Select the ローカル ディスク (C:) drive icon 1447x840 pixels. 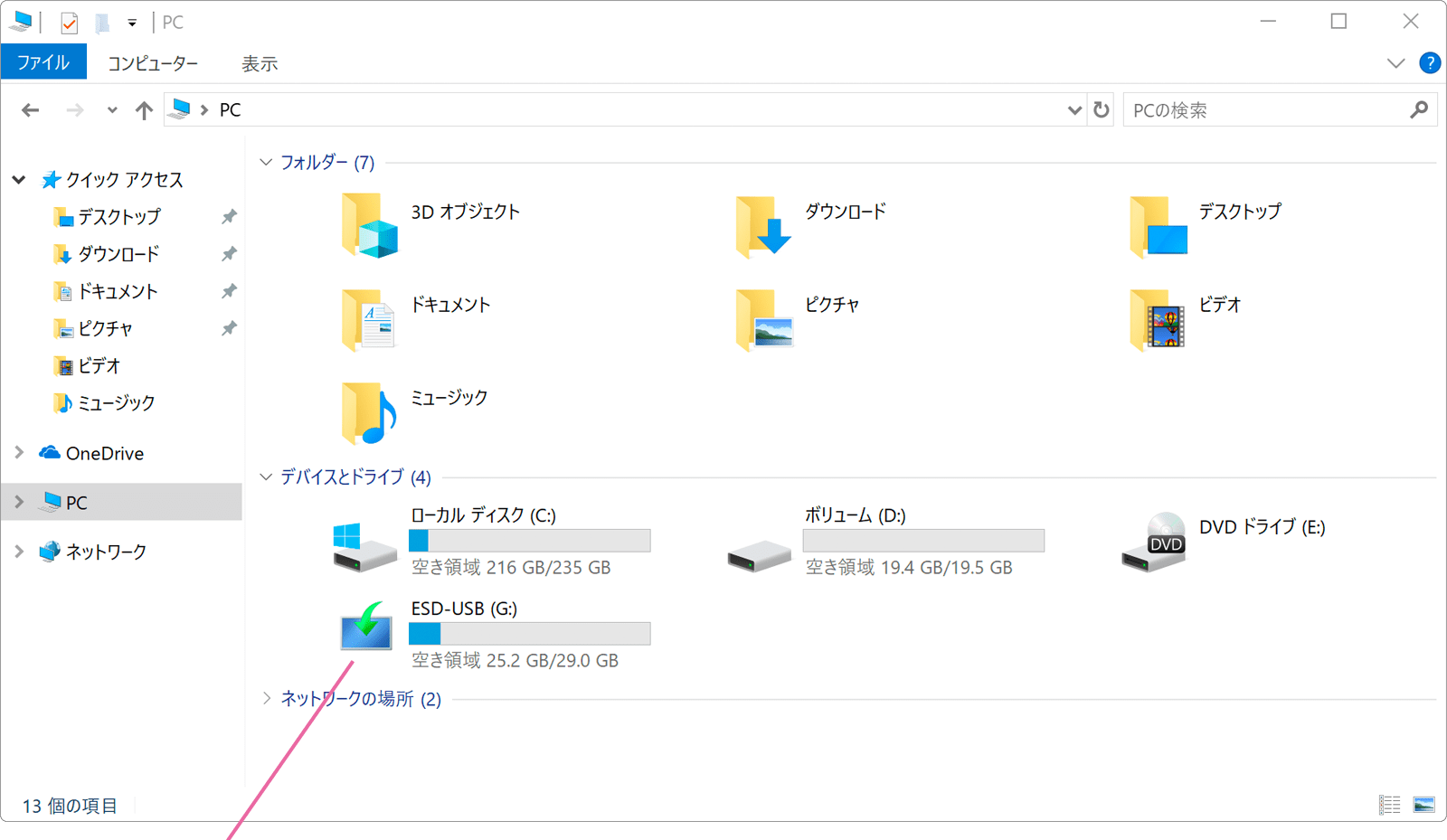pos(364,546)
